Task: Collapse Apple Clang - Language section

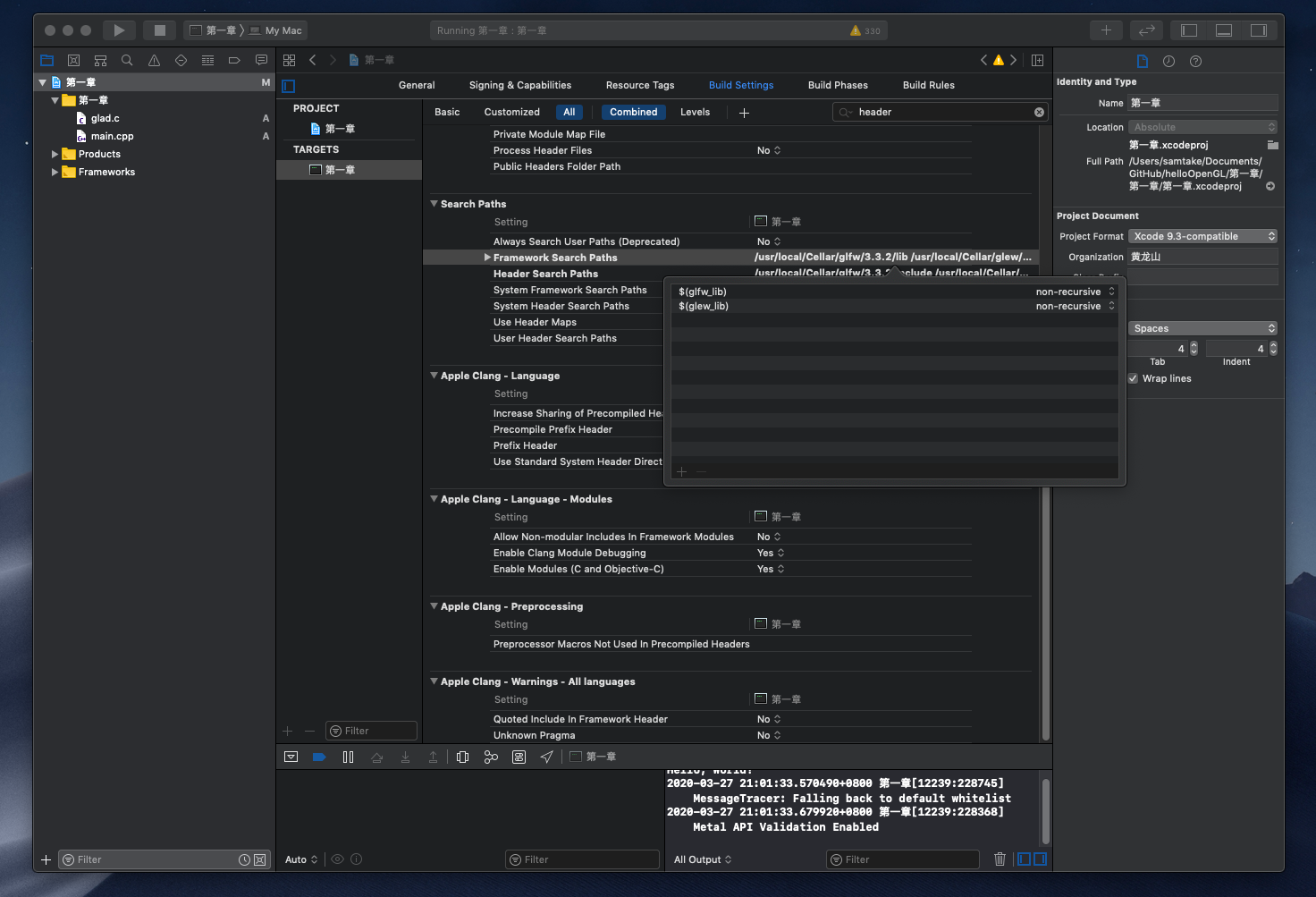Action: 434,376
